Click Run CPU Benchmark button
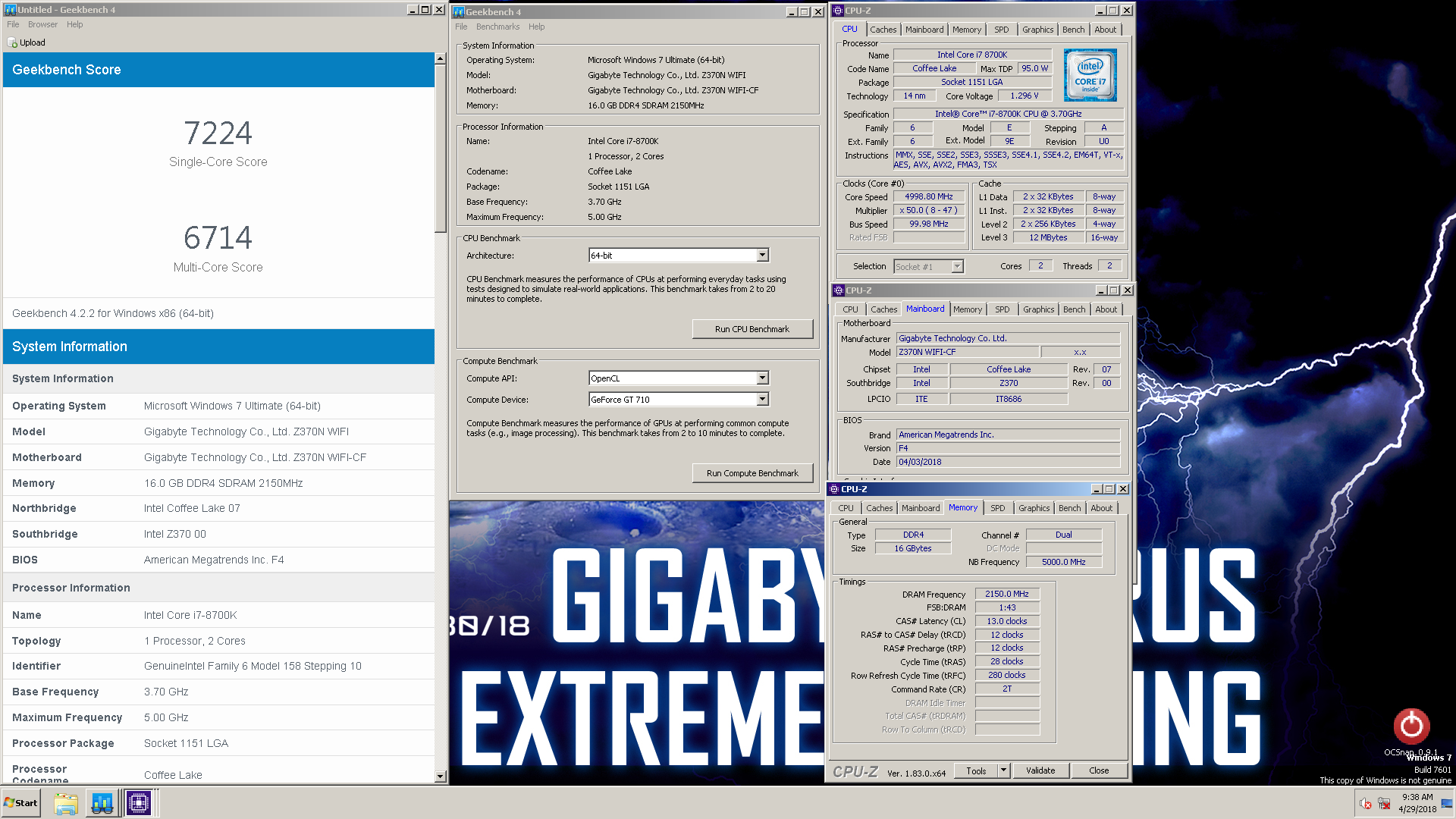The width and height of the screenshot is (1456, 819). 752,329
